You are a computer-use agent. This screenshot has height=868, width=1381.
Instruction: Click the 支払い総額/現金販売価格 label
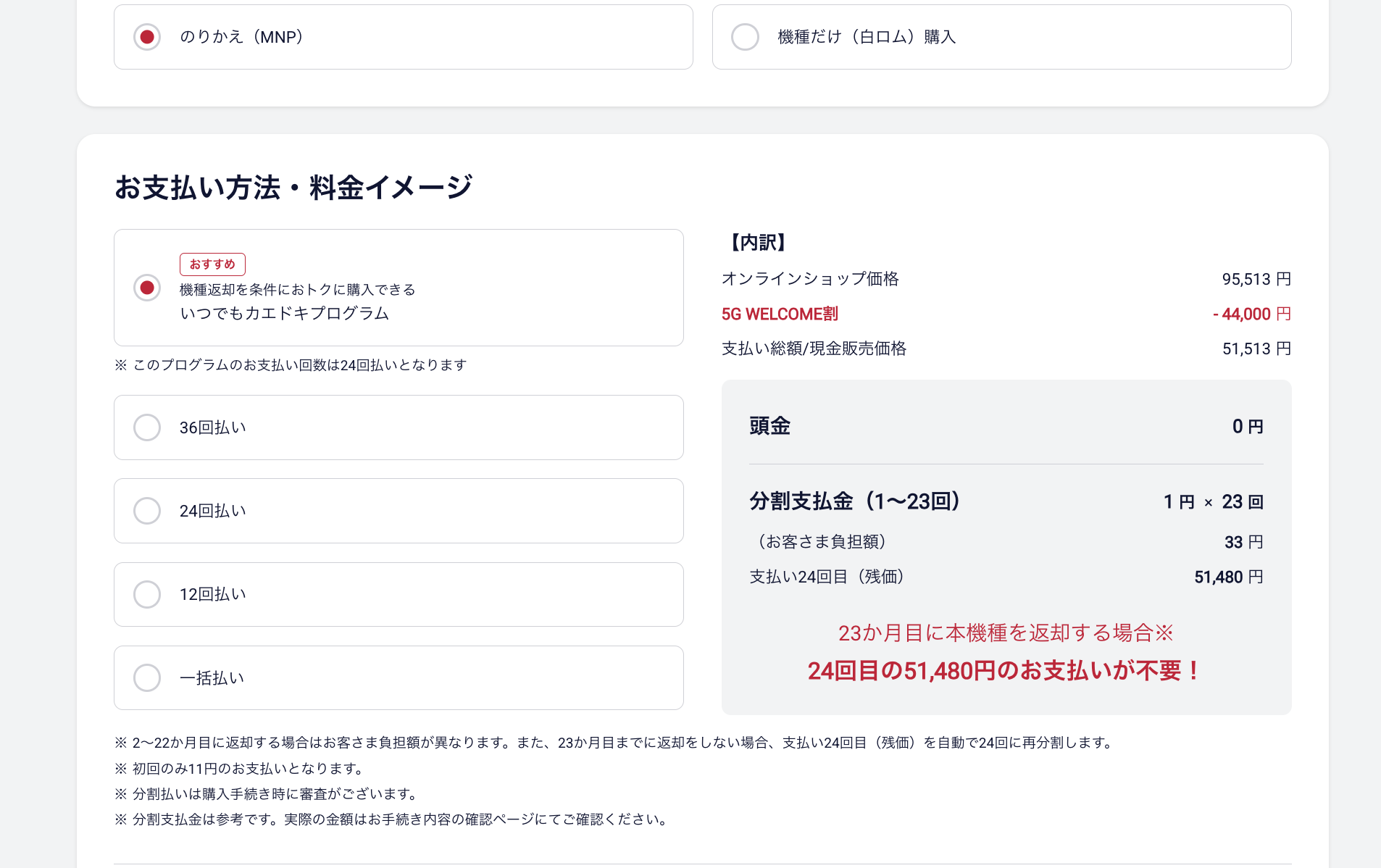pos(814,349)
